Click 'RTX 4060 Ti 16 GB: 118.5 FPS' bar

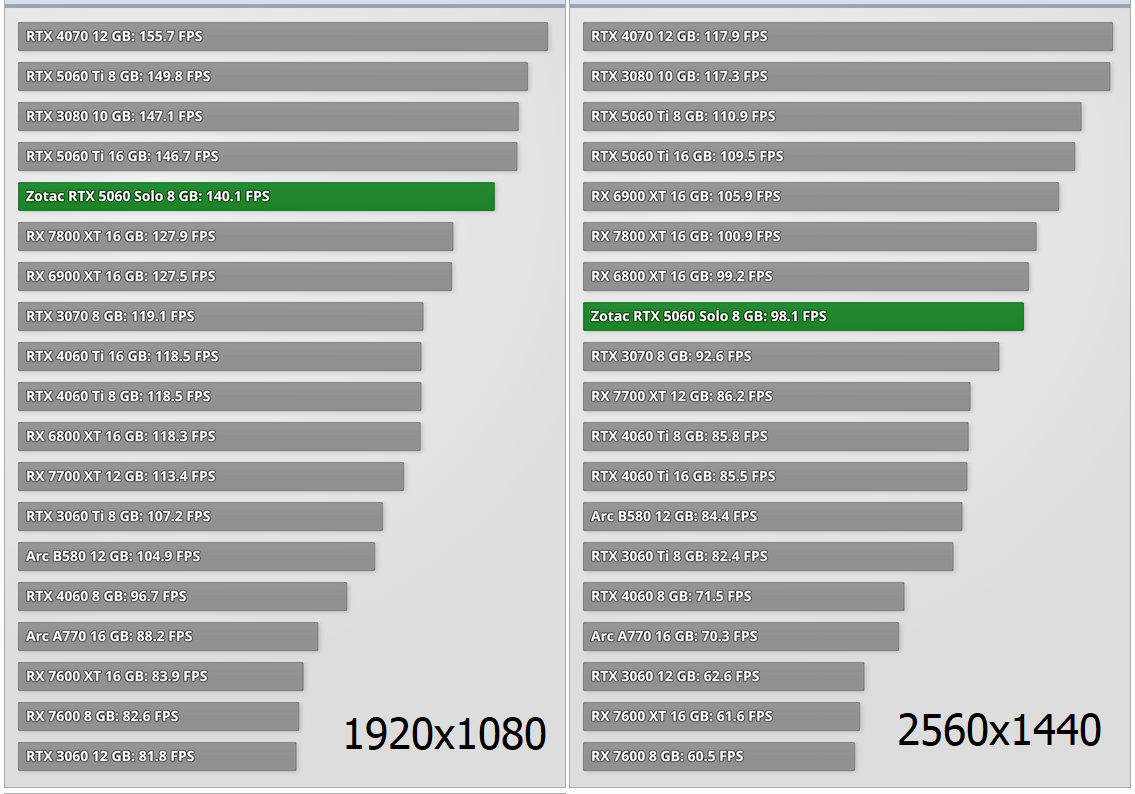[x=219, y=356]
